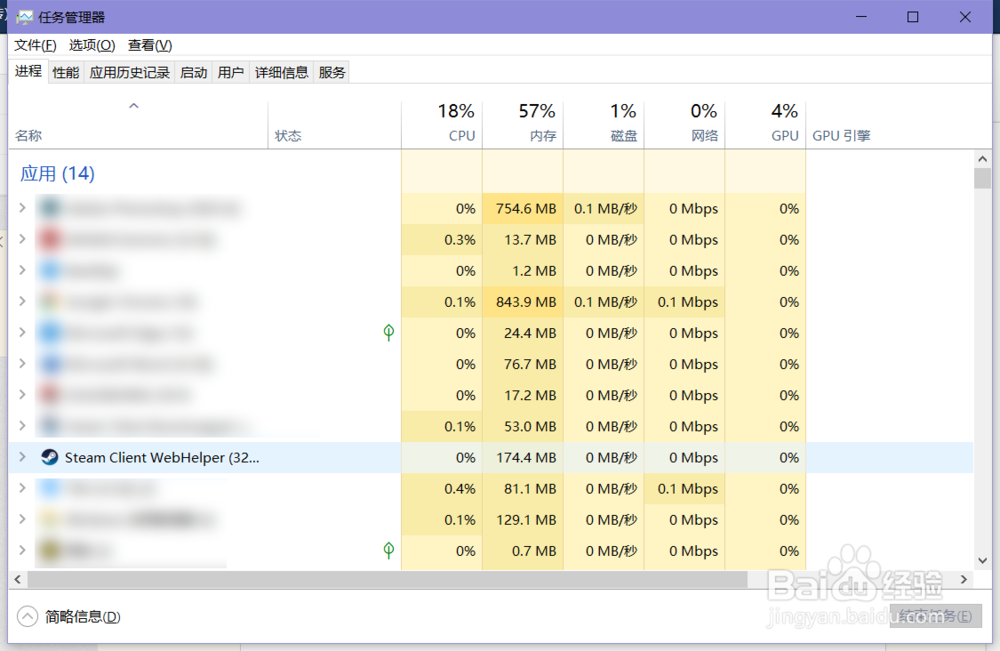Click the horizontal scrollbar thumb
The image size is (1000, 651).
pos(387,579)
